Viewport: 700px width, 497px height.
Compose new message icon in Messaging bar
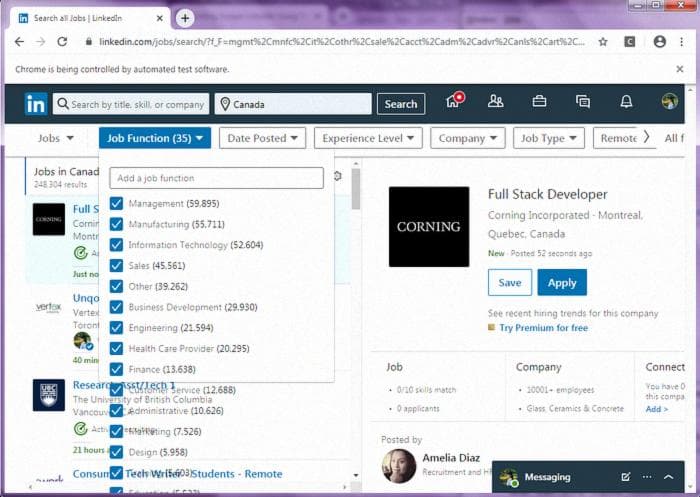[626, 476]
